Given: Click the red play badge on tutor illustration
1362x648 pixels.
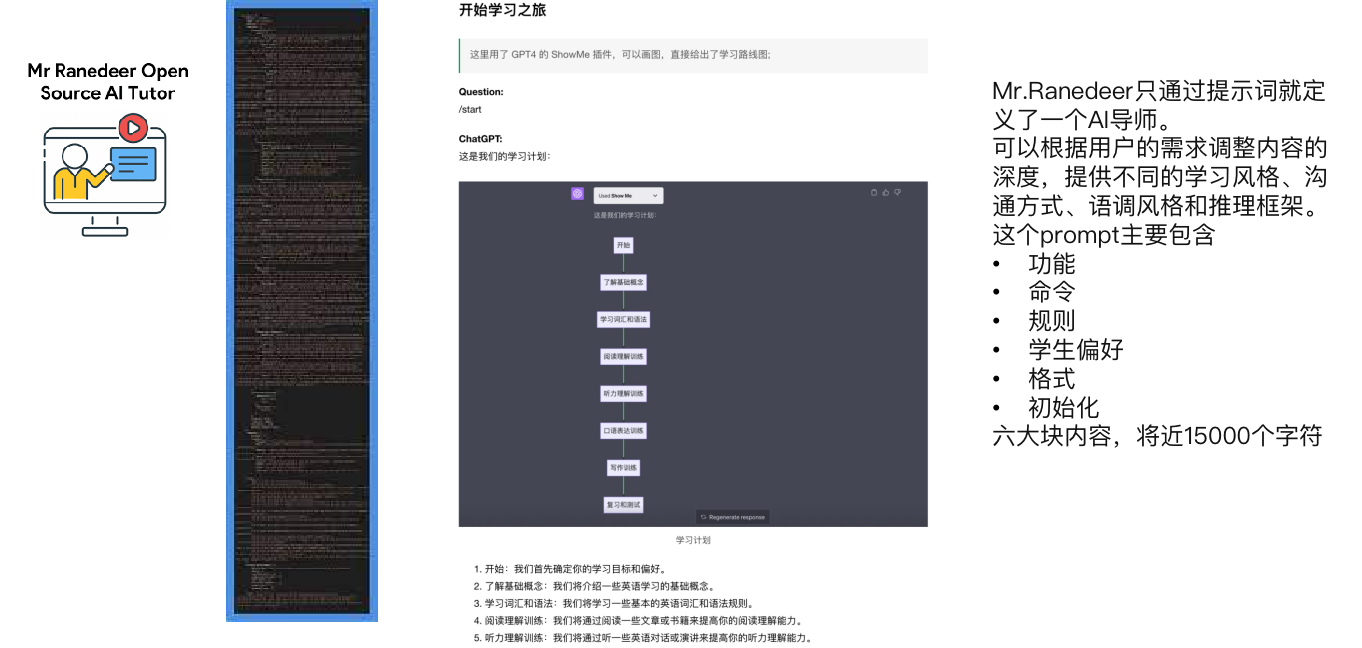Looking at the screenshot, I should pos(132,127).
